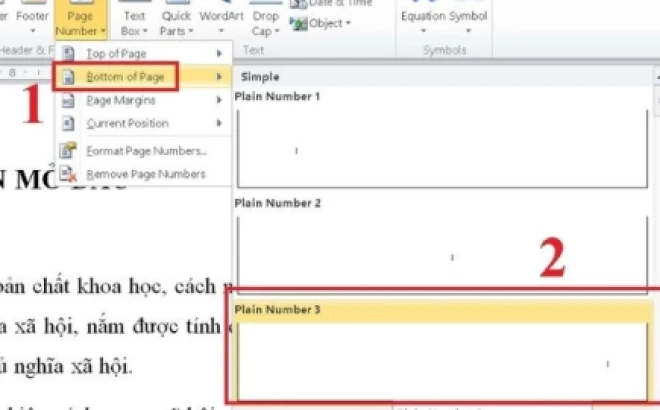Choose Current Position menu entry
This screenshot has height=410, width=660.
click(x=144, y=123)
